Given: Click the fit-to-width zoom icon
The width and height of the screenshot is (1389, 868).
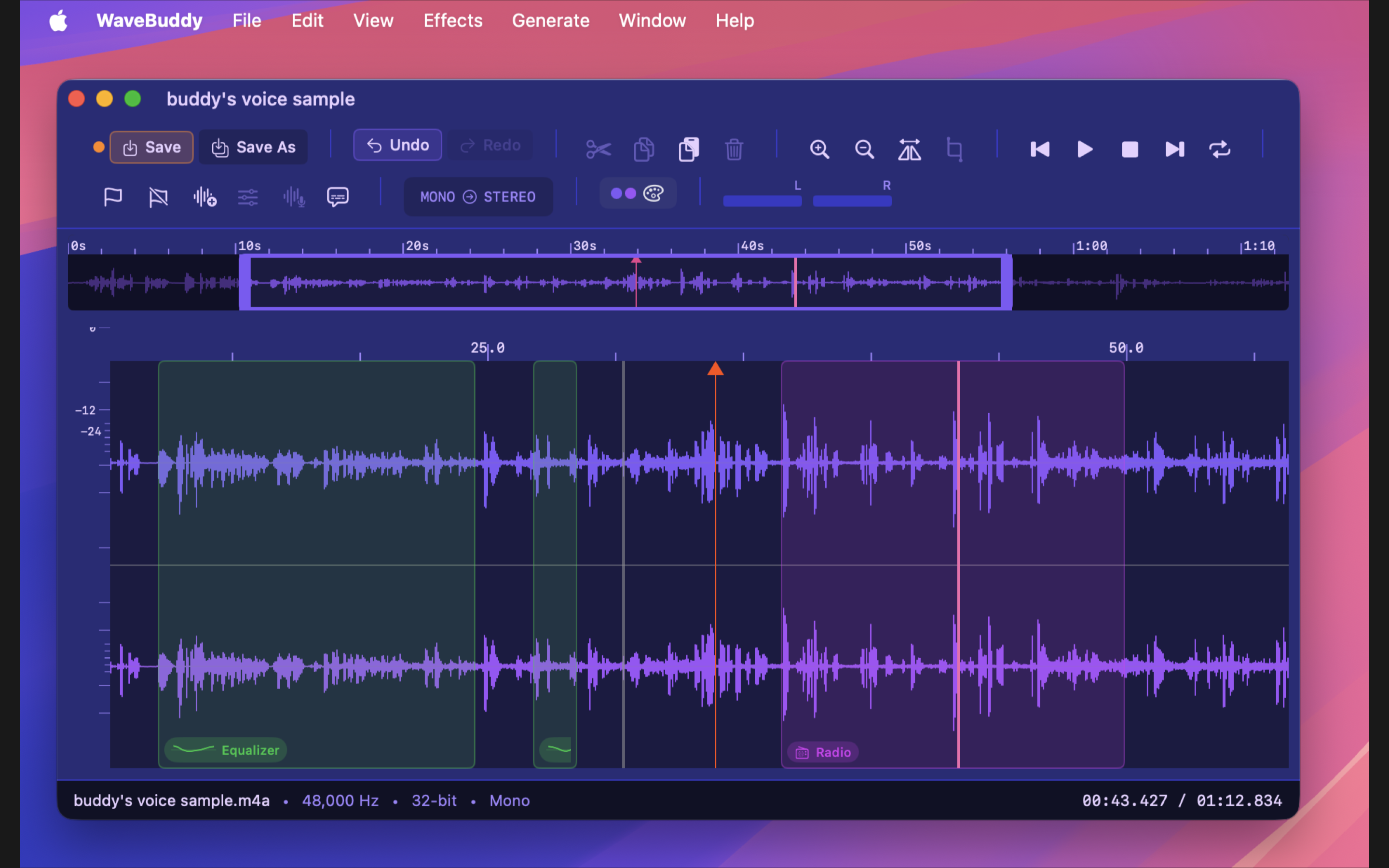Looking at the screenshot, I should [x=909, y=149].
